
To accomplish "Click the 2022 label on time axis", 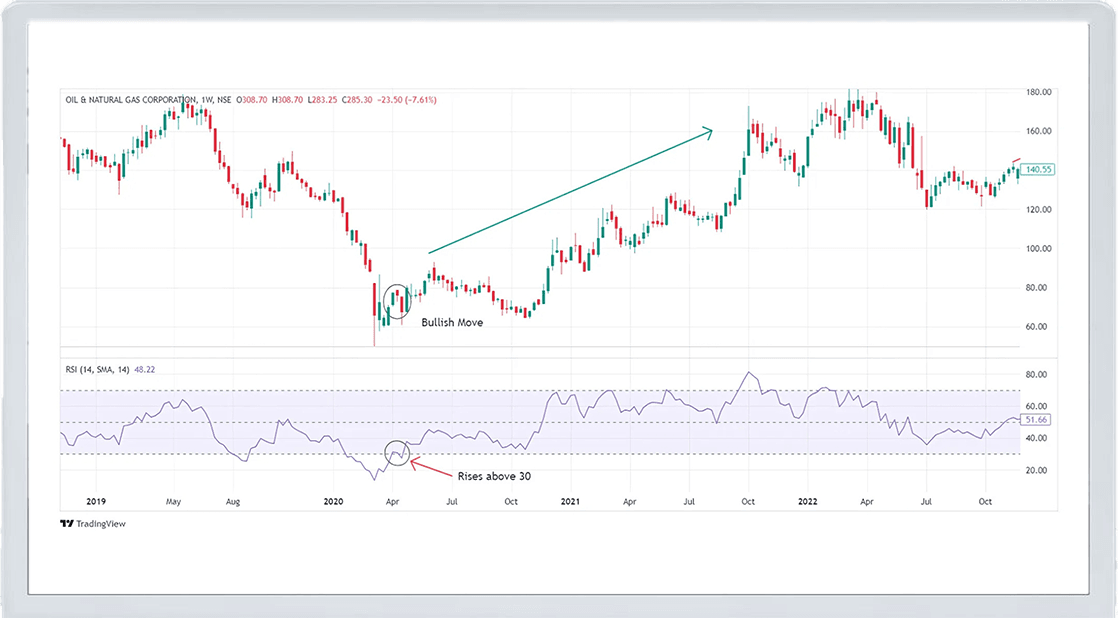I will click(x=809, y=499).
